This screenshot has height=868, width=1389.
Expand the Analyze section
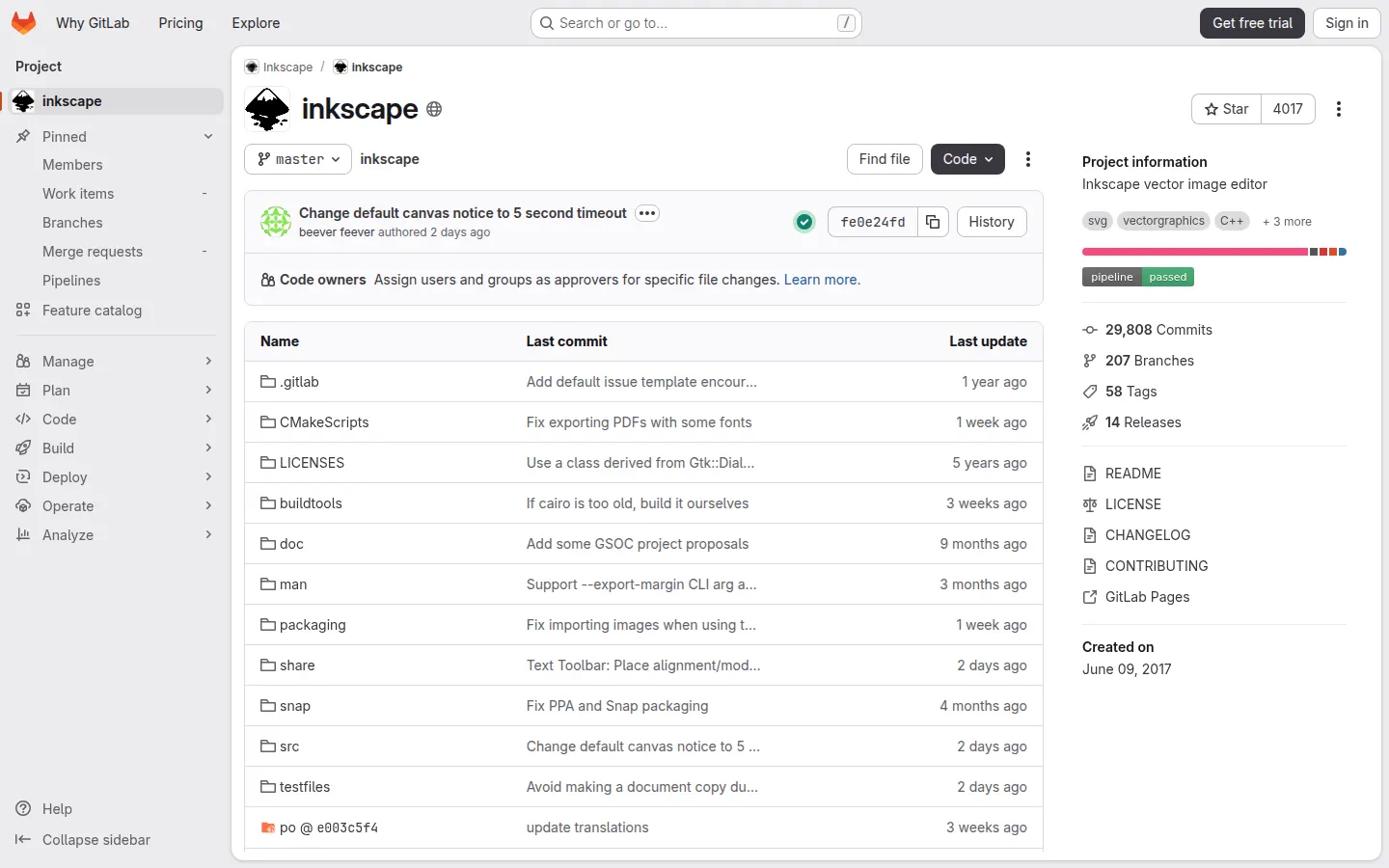(116, 535)
